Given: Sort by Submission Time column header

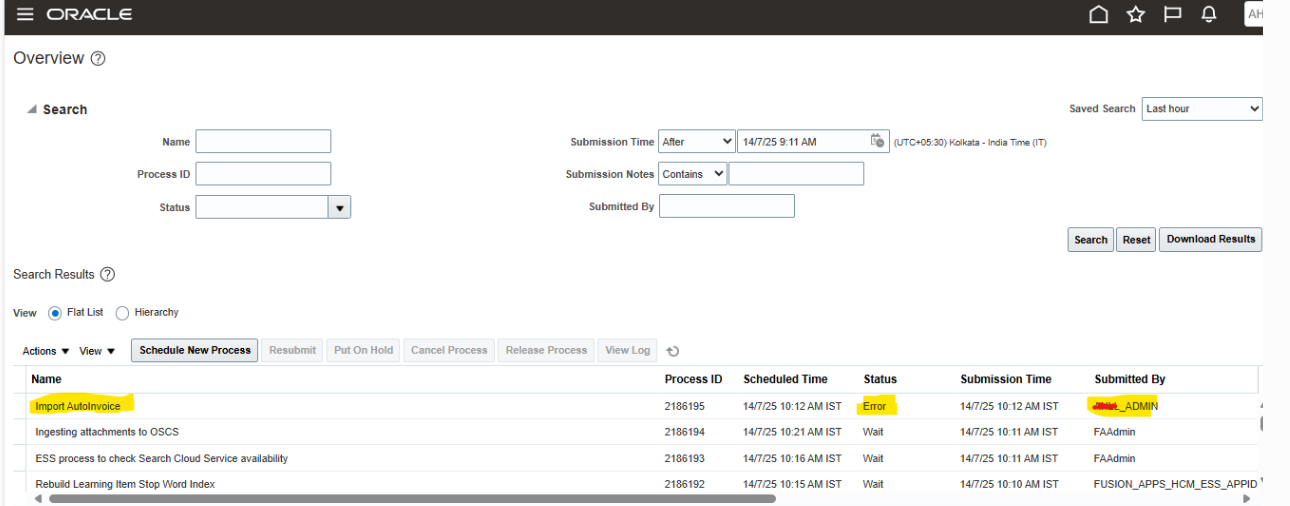Looking at the screenshot, I should point(1006,380).
